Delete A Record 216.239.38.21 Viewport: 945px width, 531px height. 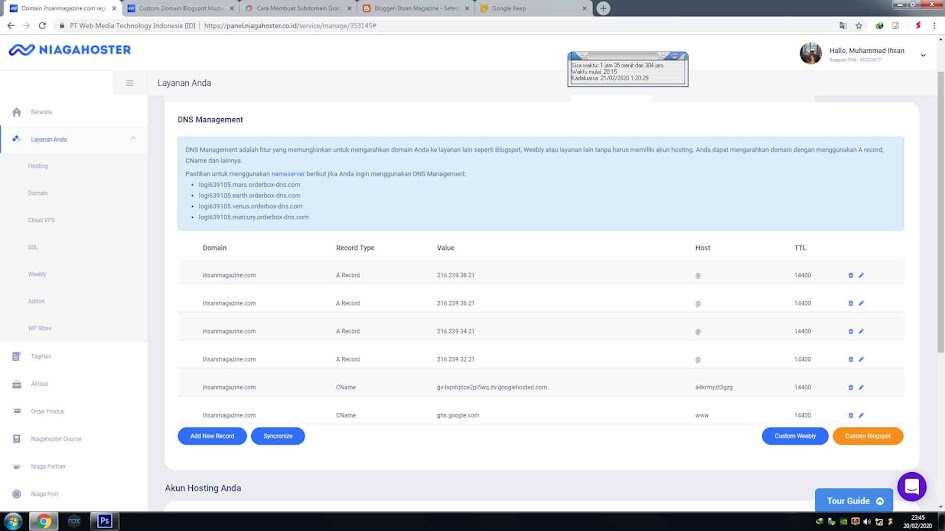850,275
